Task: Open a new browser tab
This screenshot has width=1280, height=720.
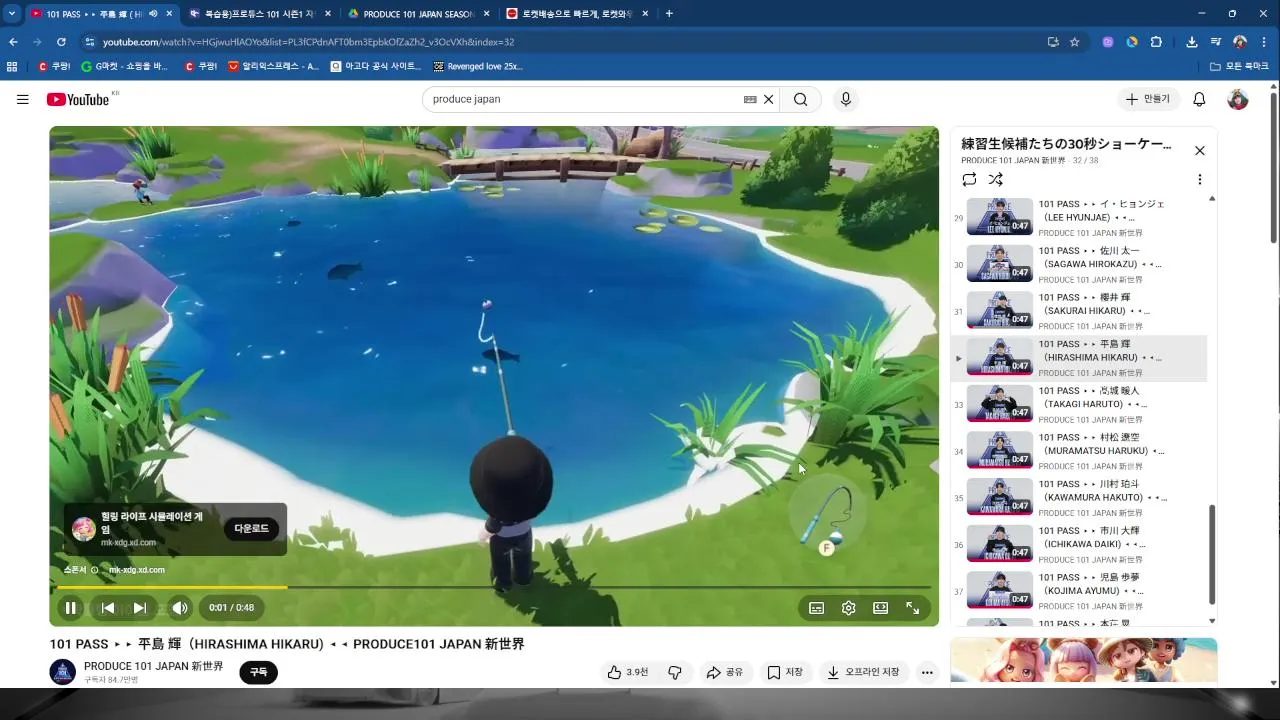Action: point(669,14)
